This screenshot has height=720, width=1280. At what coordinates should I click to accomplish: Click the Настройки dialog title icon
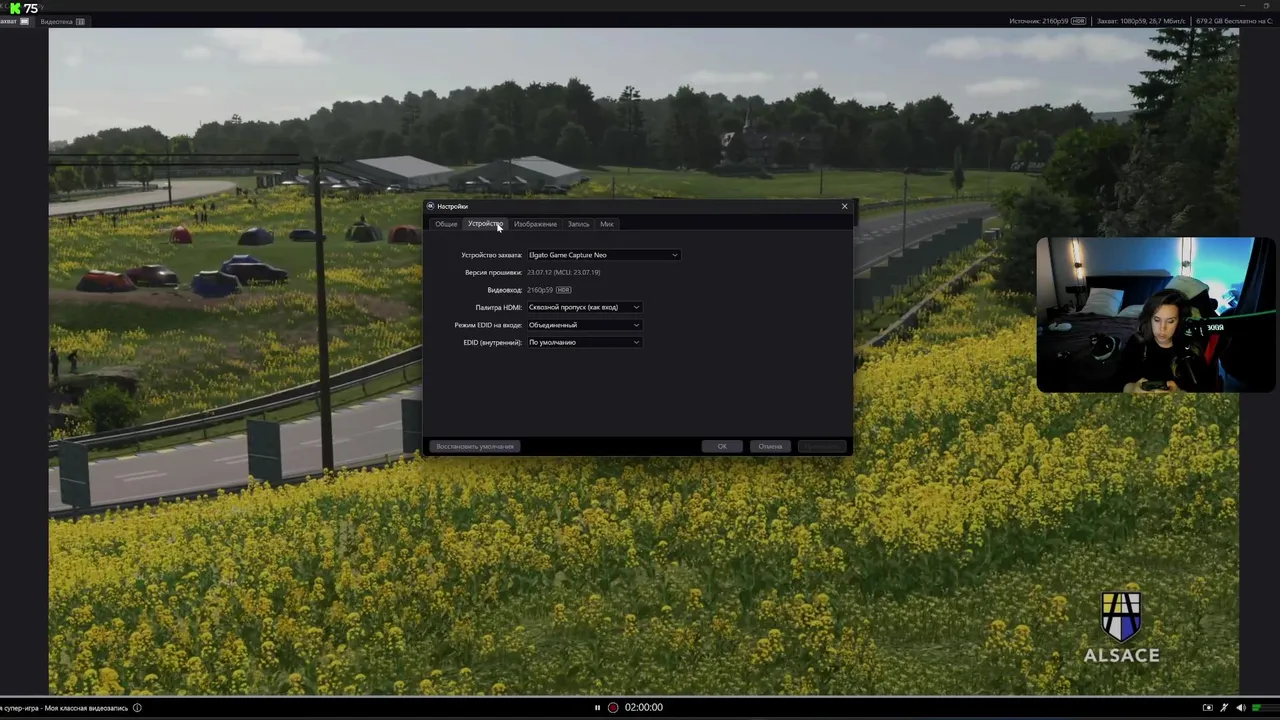tap(431, 206)
